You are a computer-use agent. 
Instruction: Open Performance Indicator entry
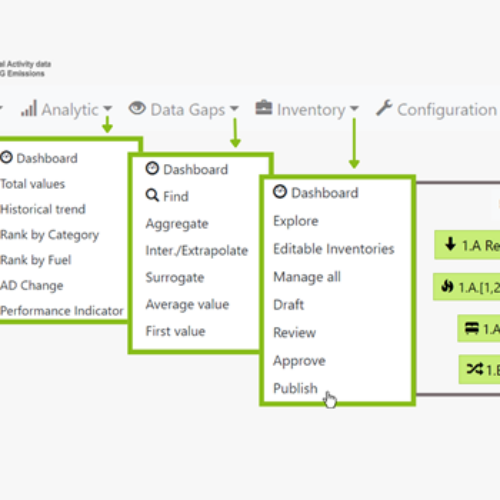(62, 311)
